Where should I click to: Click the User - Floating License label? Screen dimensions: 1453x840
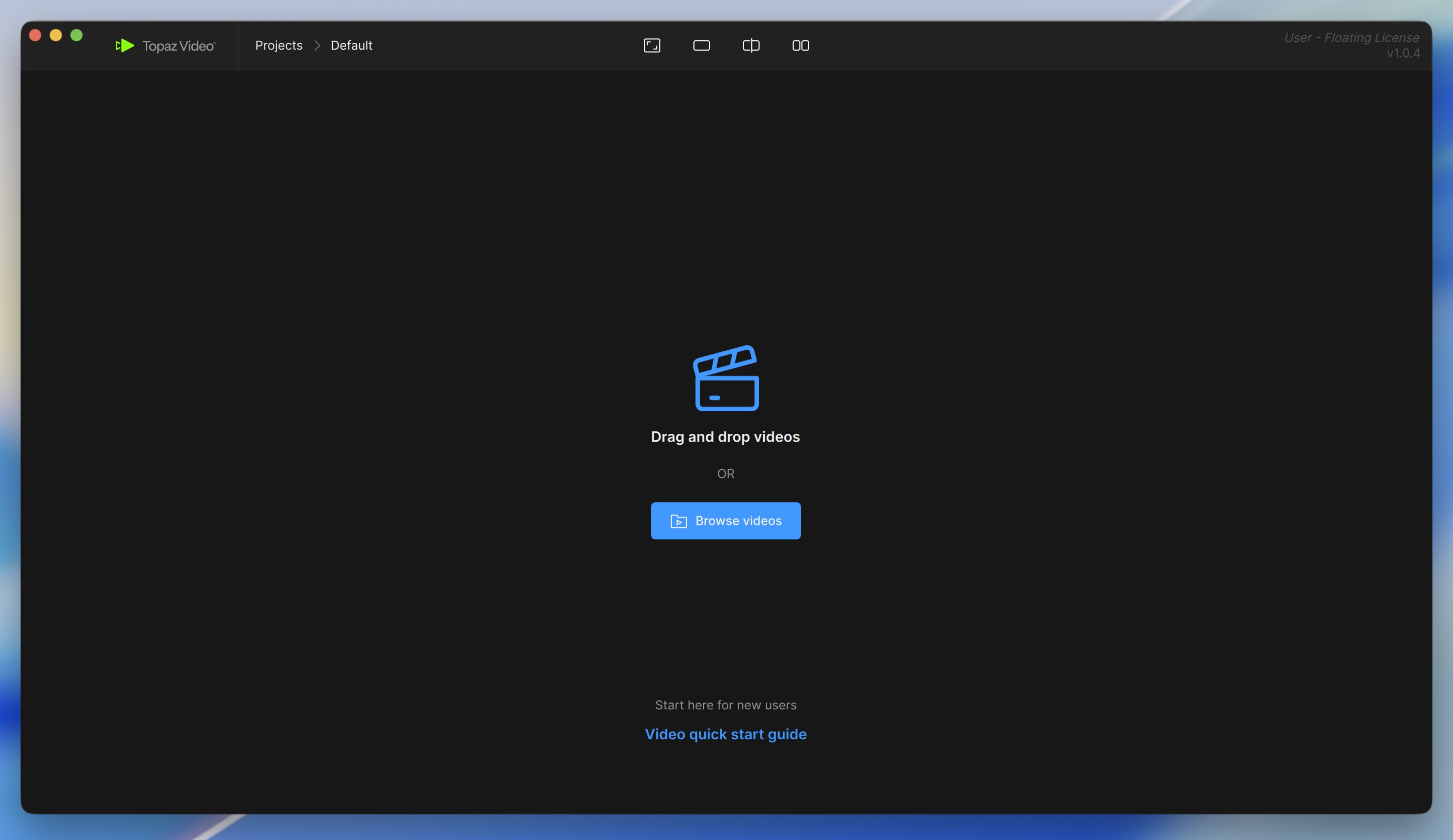point(1351,38)
